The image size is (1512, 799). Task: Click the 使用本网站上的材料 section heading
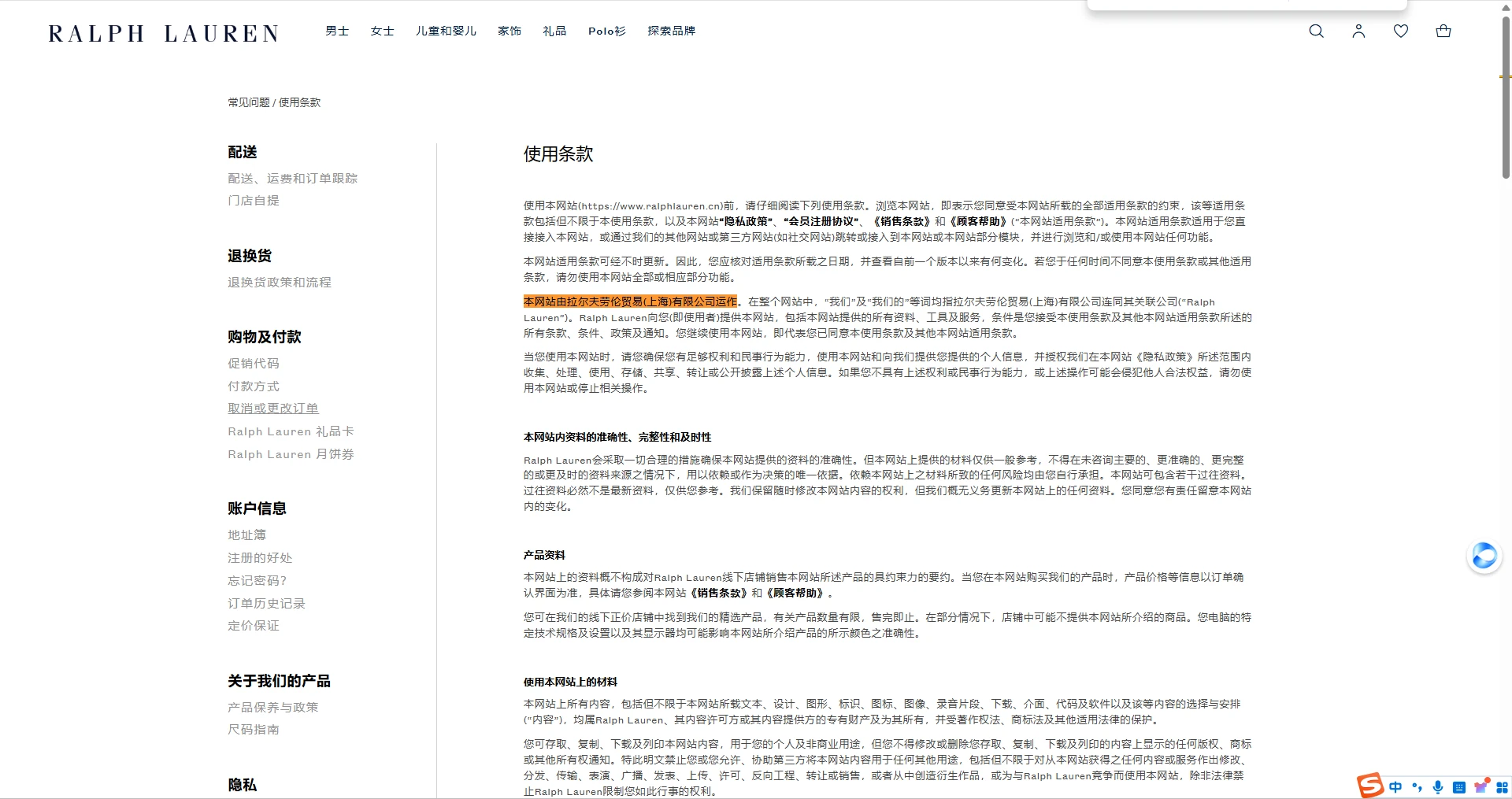570,682
